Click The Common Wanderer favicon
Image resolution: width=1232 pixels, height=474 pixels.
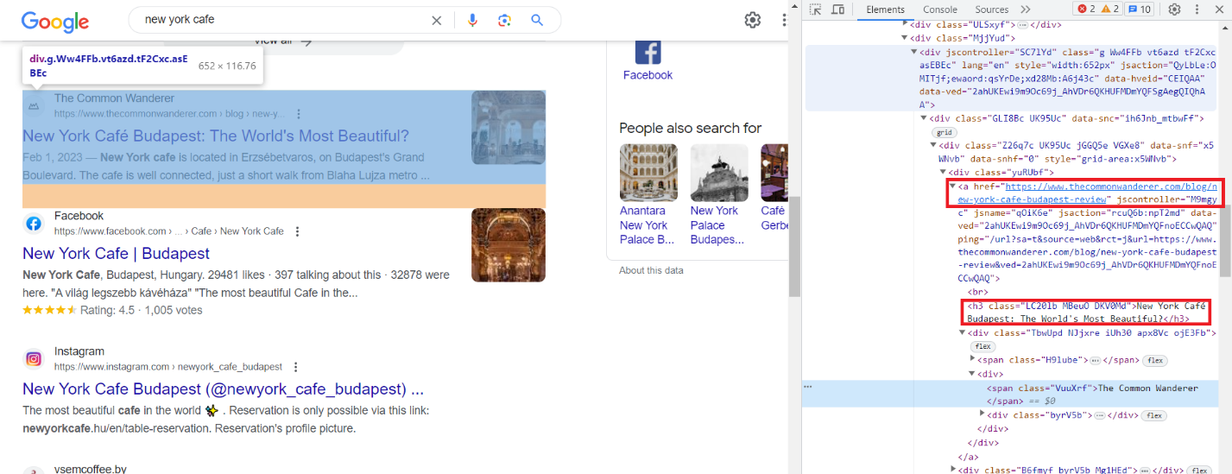(33, 105)
